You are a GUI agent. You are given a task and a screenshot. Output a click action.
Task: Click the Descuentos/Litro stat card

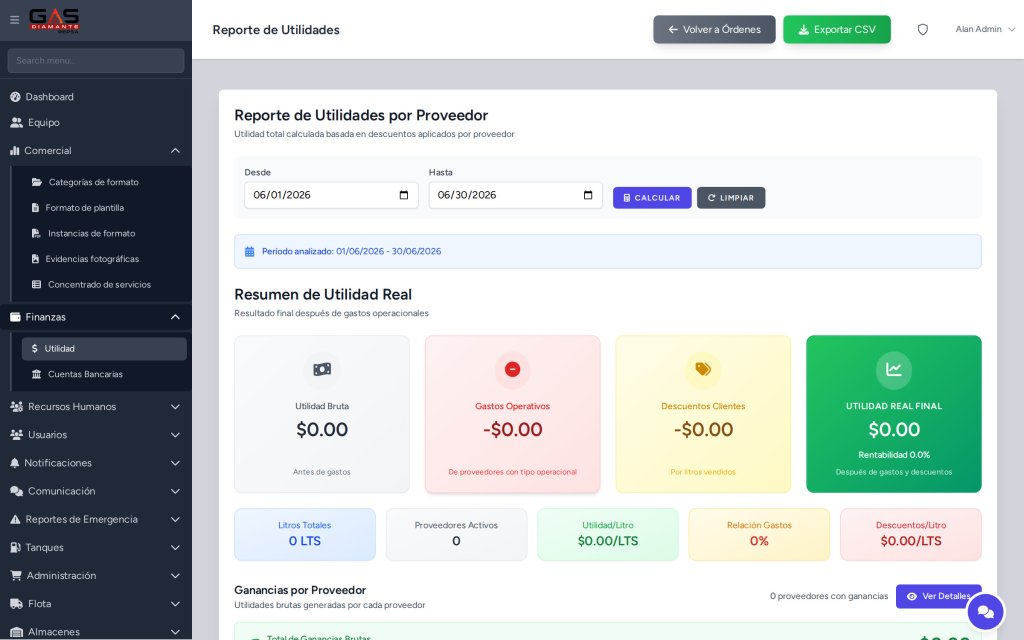tap(911, 534)
